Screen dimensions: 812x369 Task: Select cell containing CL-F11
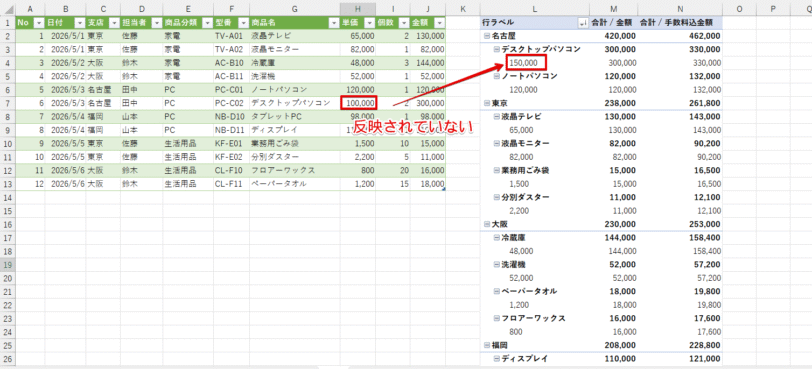(x=231, y=184)
